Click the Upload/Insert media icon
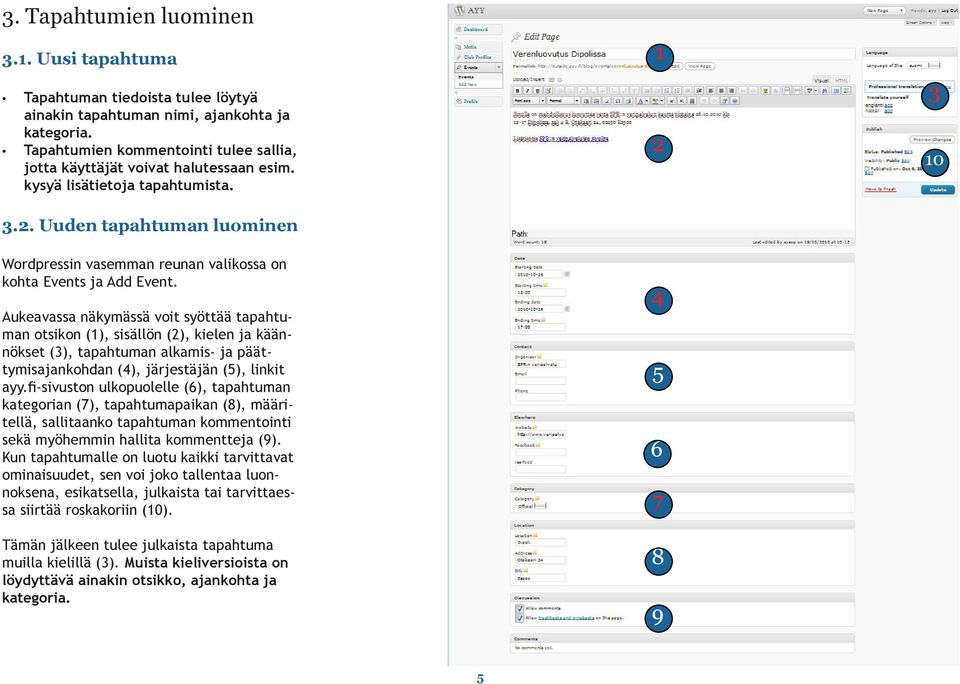The image size is (960, 684). click(x=551, y=80)
